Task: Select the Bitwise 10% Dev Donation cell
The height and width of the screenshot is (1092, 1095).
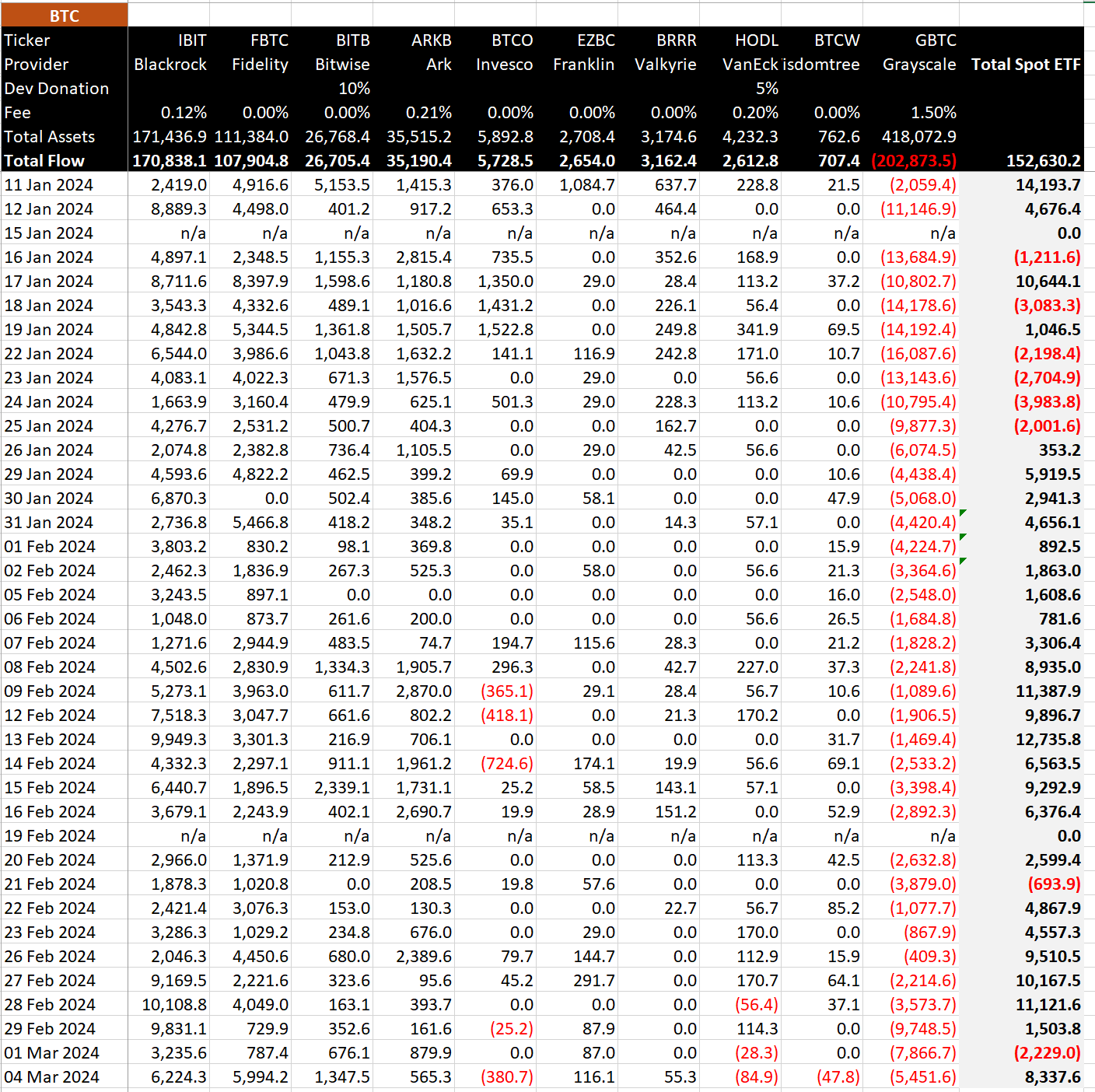Action: click(x=355, y=88)
